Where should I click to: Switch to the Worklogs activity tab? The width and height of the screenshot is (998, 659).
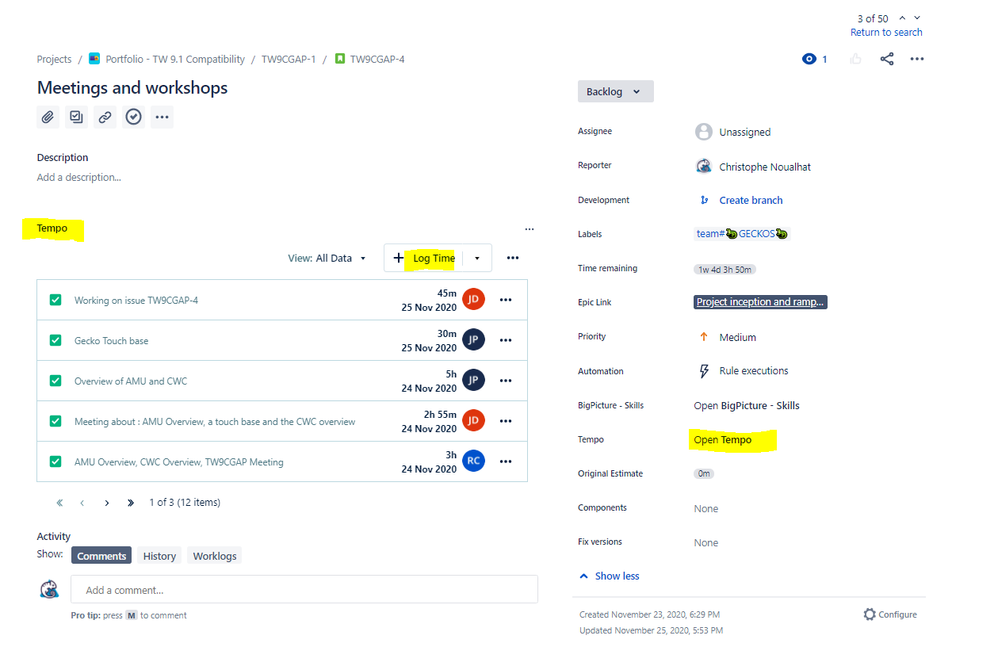pyautogui.click(x=214, y=556)
